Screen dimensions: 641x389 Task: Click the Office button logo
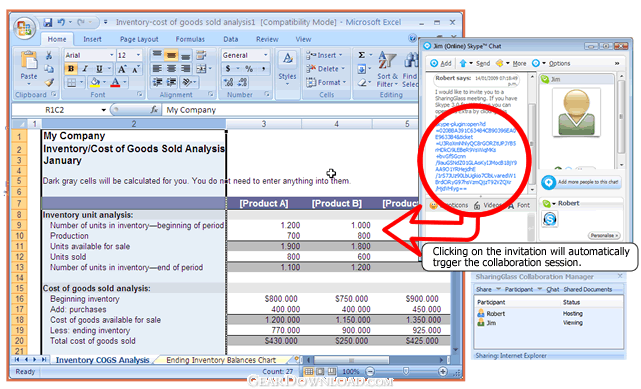[x=24, y=28]
